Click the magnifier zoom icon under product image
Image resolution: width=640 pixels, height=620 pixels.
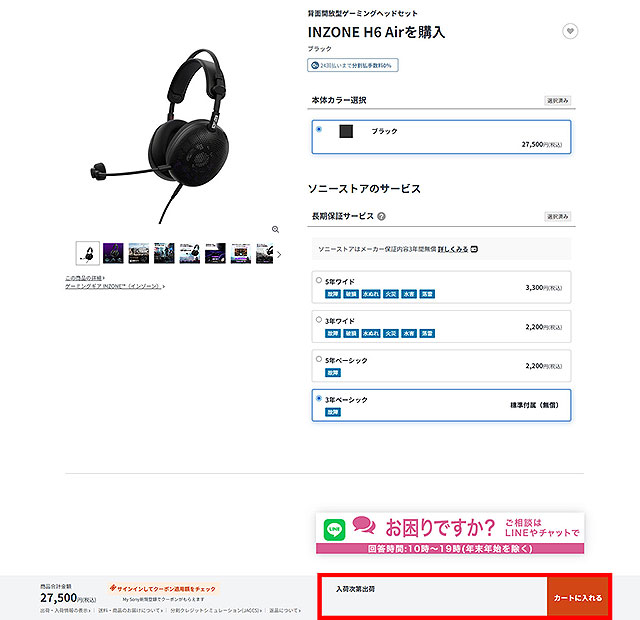click(276, 229)
